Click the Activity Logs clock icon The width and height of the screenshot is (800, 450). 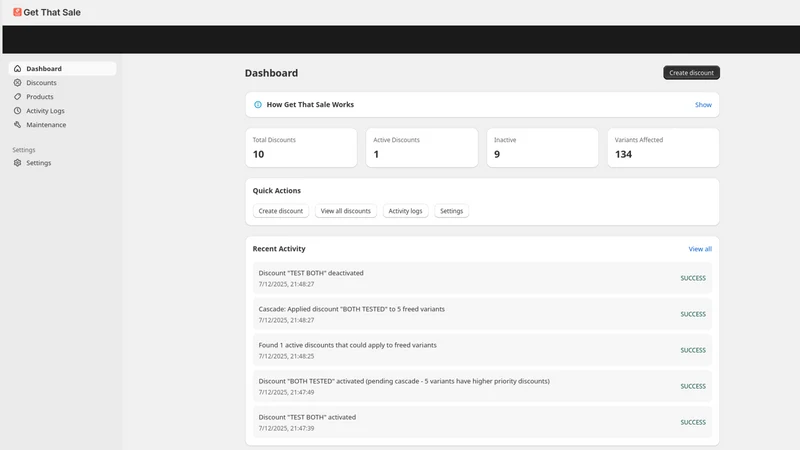coord(17,111)
